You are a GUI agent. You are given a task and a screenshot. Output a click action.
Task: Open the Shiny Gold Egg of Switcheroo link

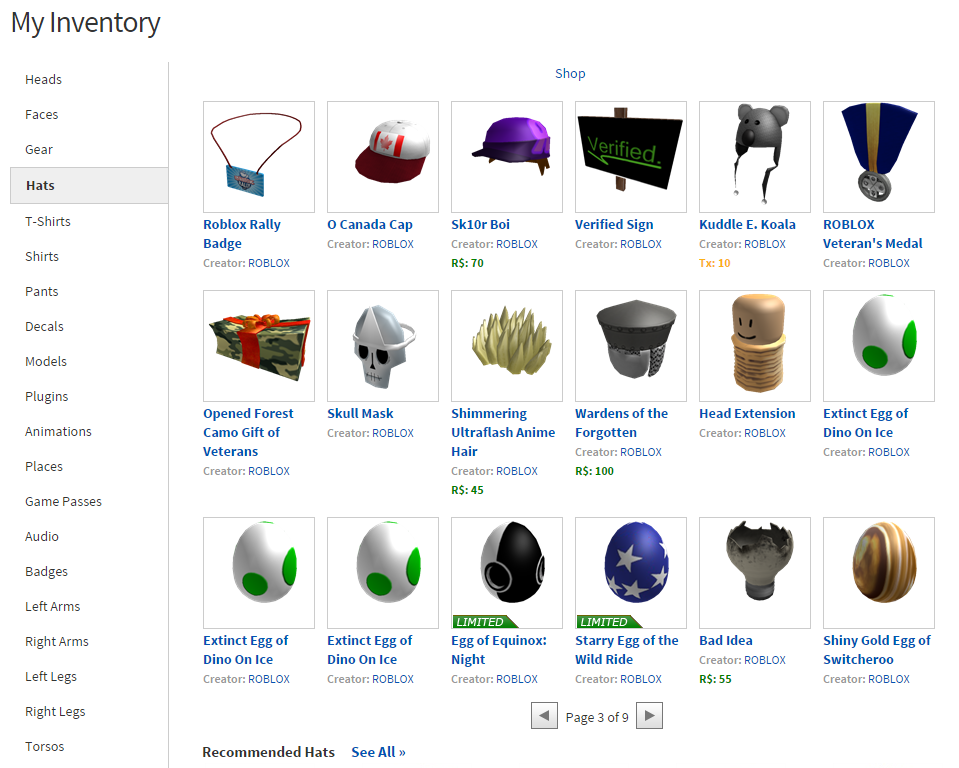click(x=876, y=650)
